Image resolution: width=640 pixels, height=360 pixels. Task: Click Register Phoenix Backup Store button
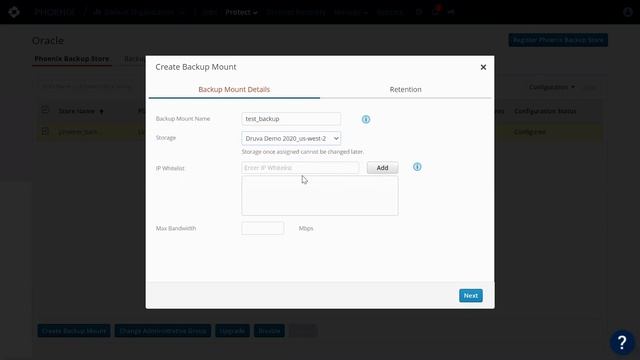click(x=558, y=40)
